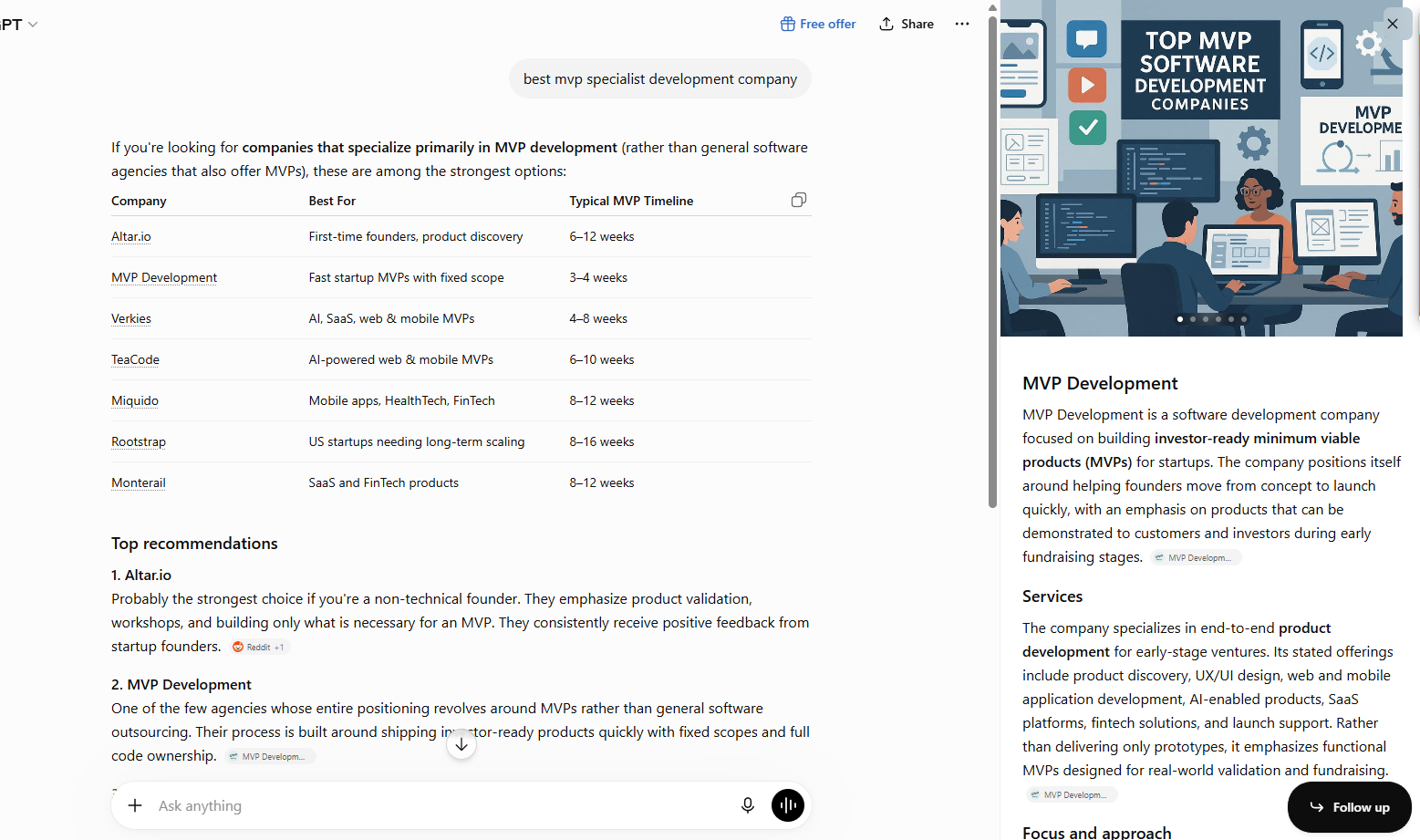Click the "8–16 weeks" timeline cell

coord(602,441)
